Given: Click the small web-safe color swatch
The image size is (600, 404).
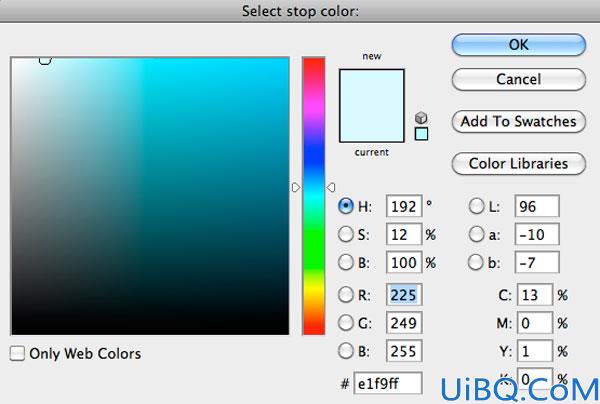Looking at the screenshot, I should coord(421,134).
